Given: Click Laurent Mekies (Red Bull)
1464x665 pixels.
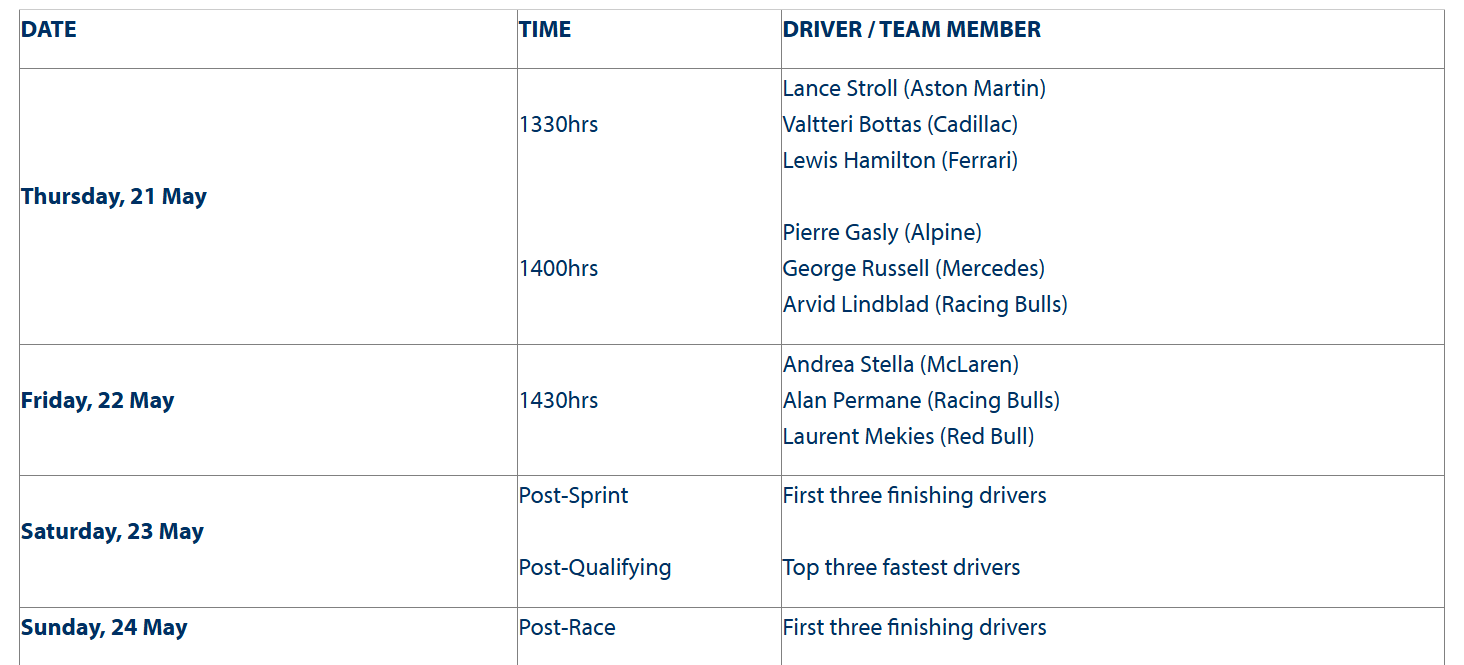Looking at the screenshot, I should click(x=909, y=437).
